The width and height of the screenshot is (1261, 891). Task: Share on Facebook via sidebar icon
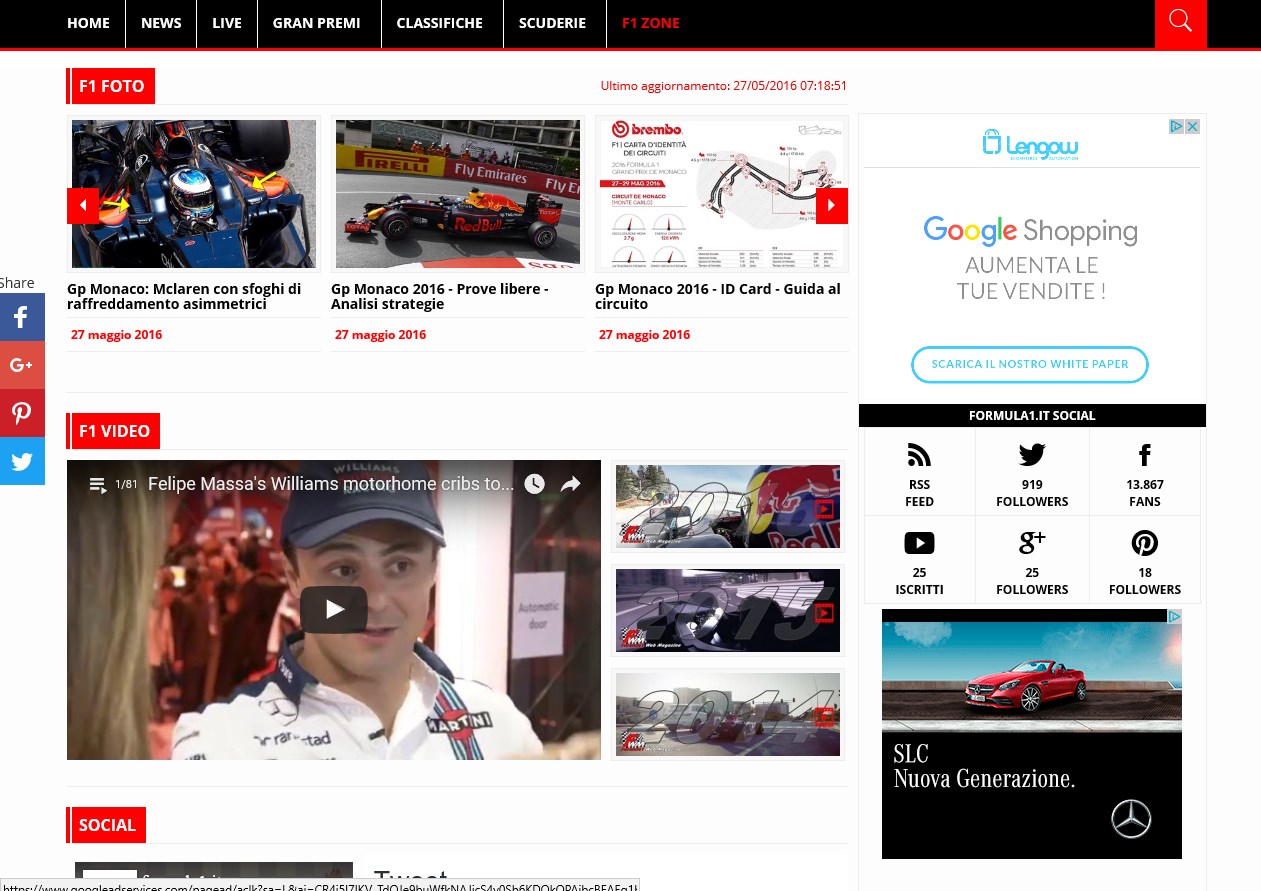click(x=22, y=317)
